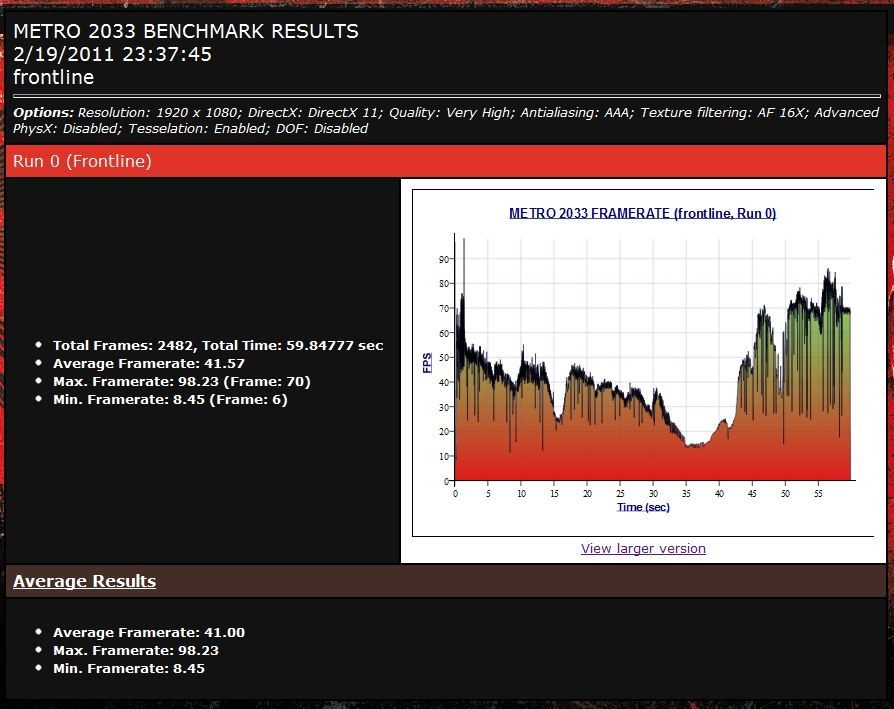
Task: Click the Min. Framerate: 8.45 average result
Action: pyautogui.click(x=129, y=669)
